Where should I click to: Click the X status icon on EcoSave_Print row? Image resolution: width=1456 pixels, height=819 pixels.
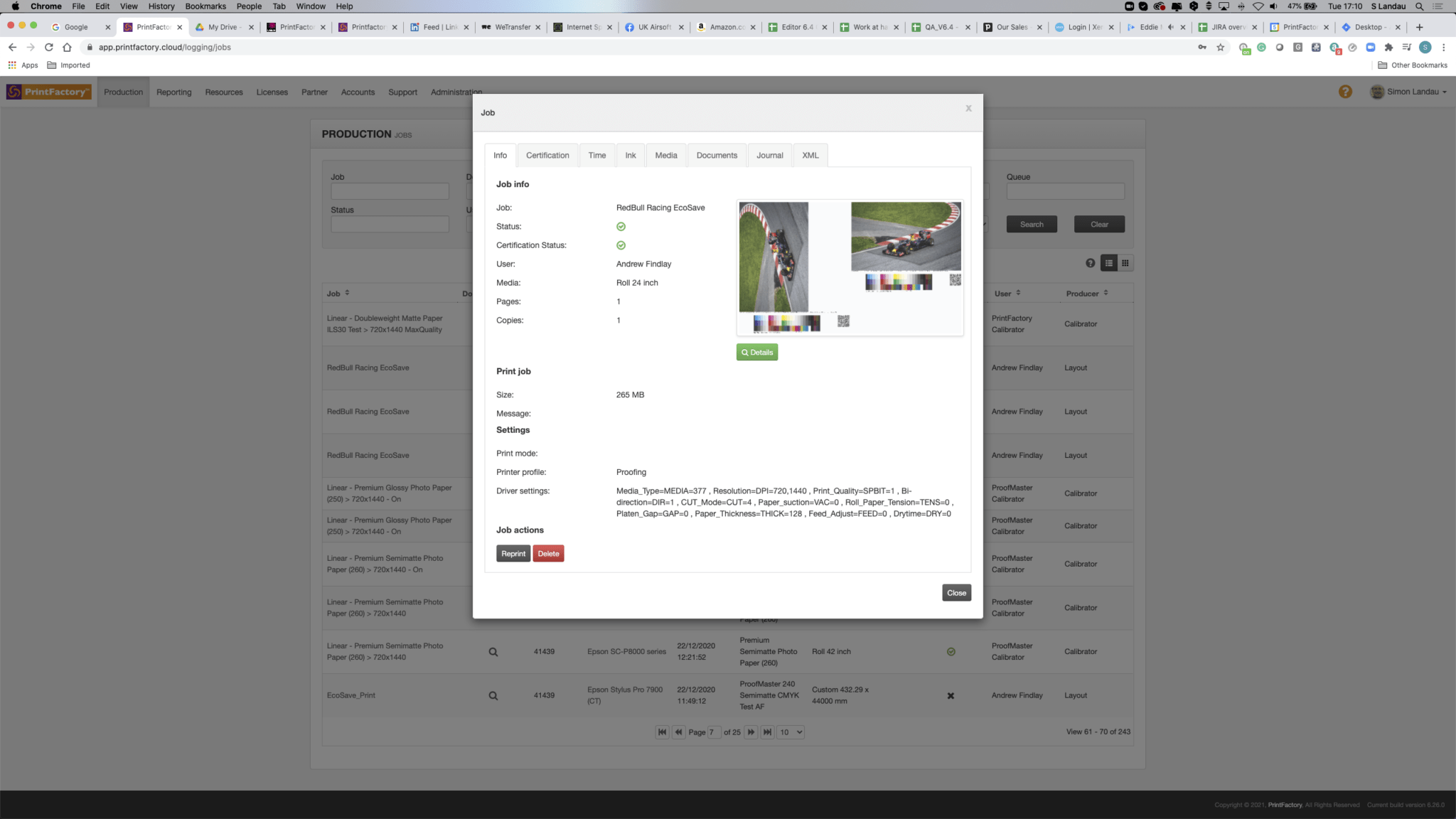coord(951,695)
